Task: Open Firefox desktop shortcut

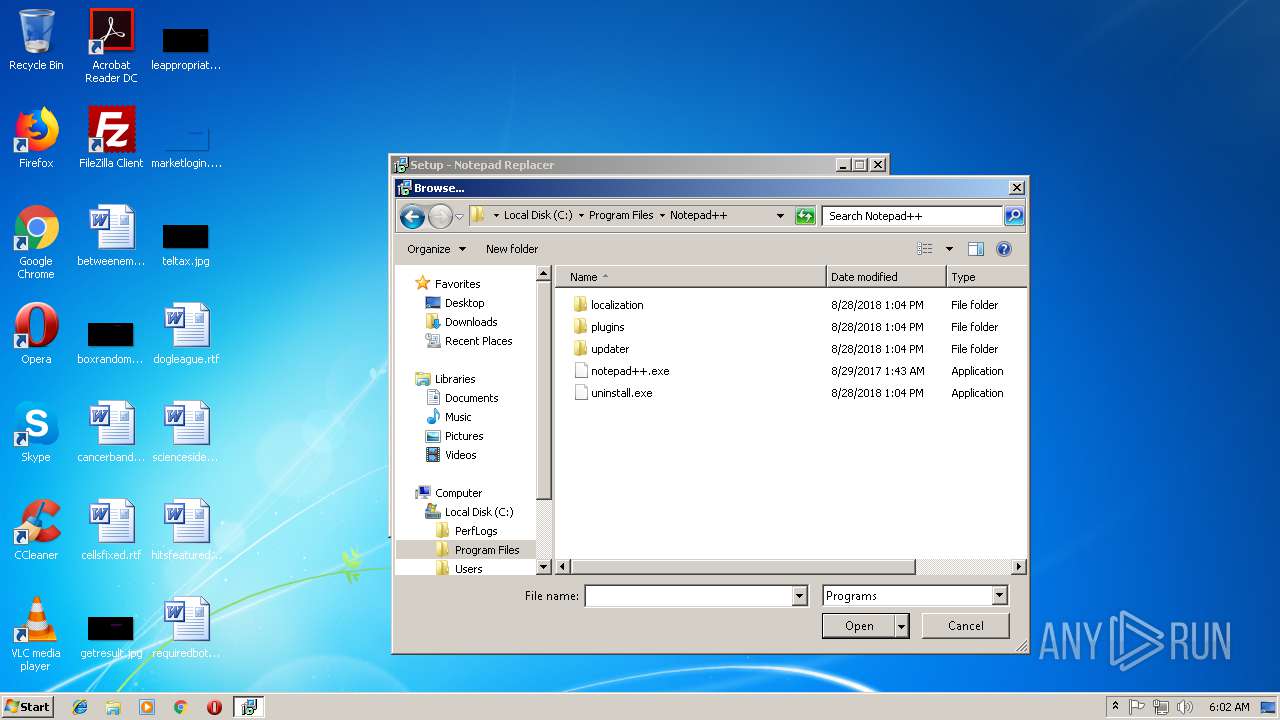Action: (x=36, y=138)
